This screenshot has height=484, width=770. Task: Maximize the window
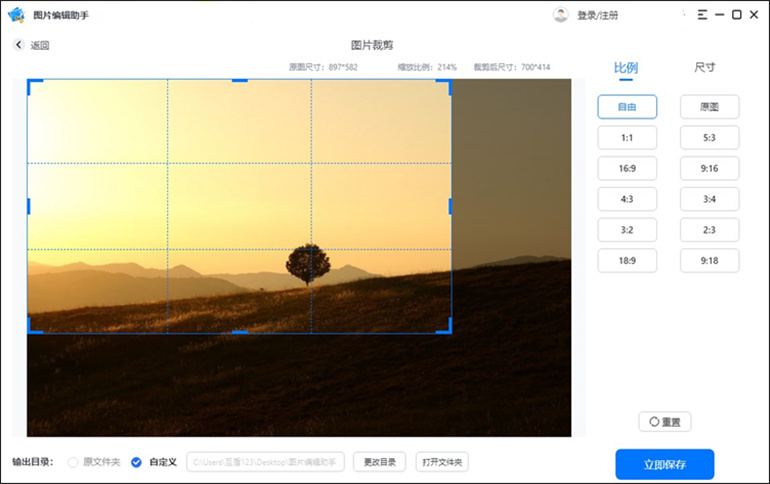pos(737,15)
